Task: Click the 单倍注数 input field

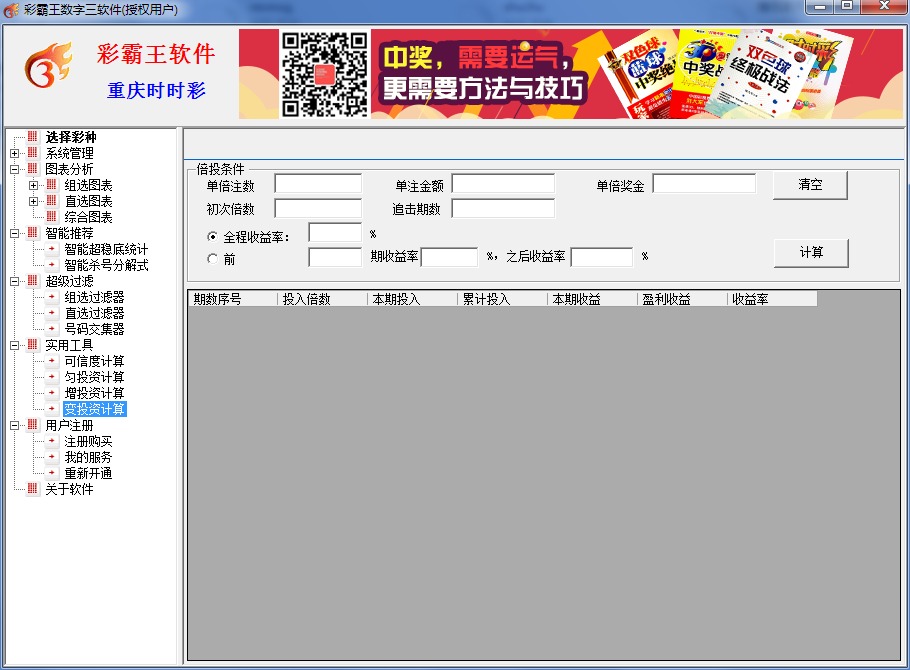Action: pyautogui.click(x=304, y=184)
